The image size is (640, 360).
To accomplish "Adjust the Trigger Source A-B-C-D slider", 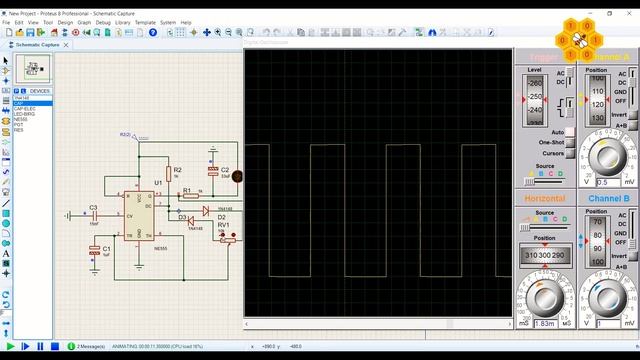I will click(545, 181).
